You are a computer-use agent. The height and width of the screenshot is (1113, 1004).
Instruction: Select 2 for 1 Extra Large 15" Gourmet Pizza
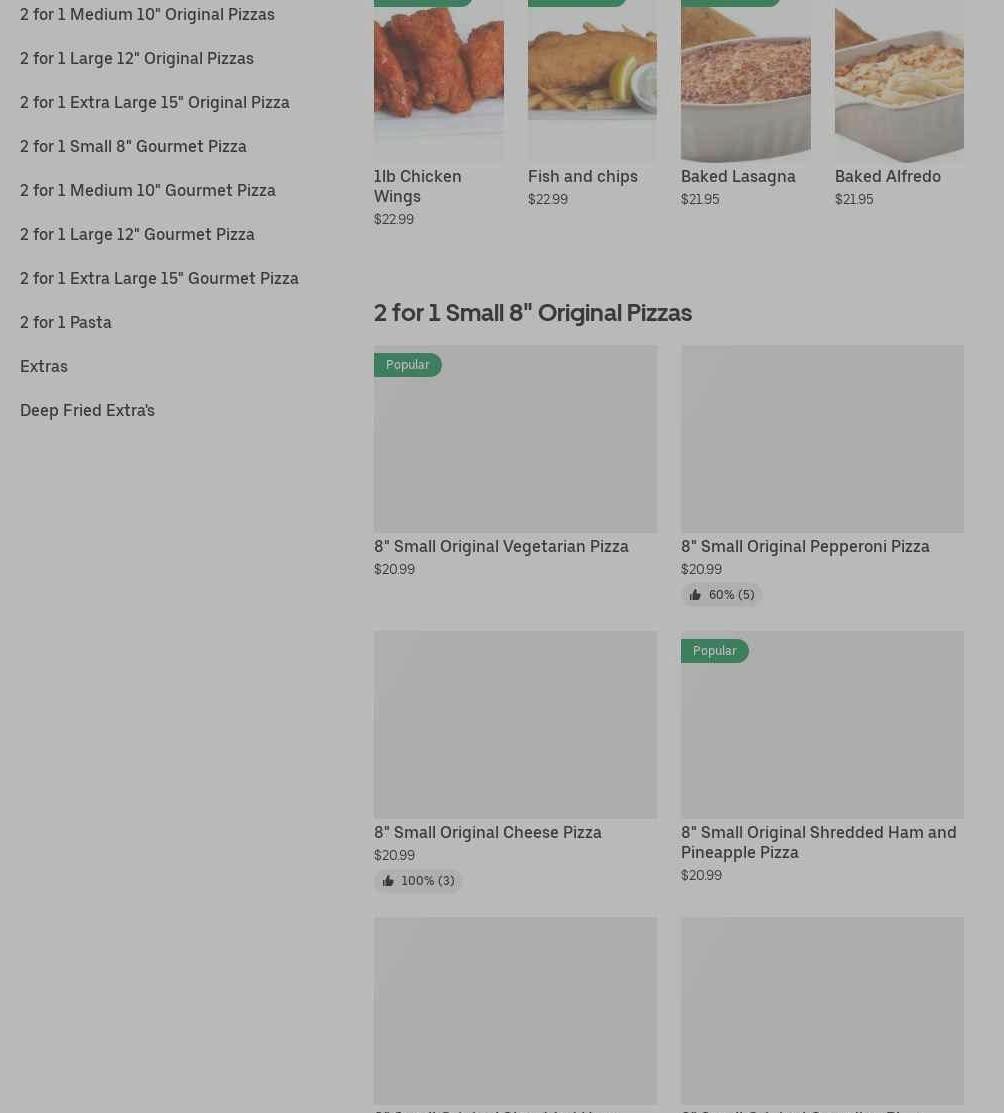(x=159, y=278)
